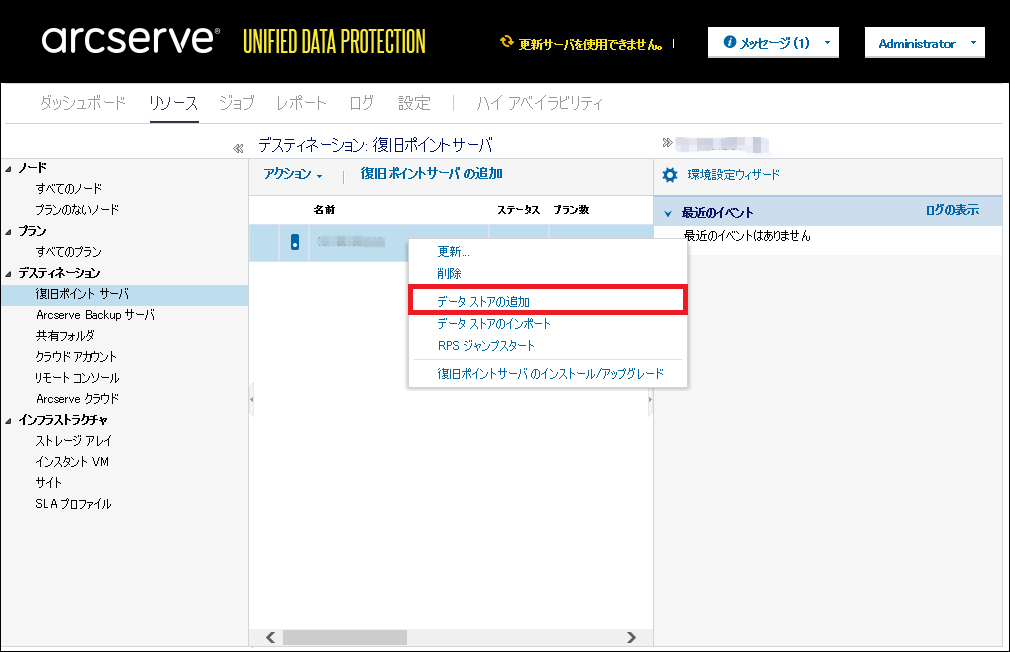
Task: Open the ハイ アベイラビリティ tab
Action: coord(539,102)
